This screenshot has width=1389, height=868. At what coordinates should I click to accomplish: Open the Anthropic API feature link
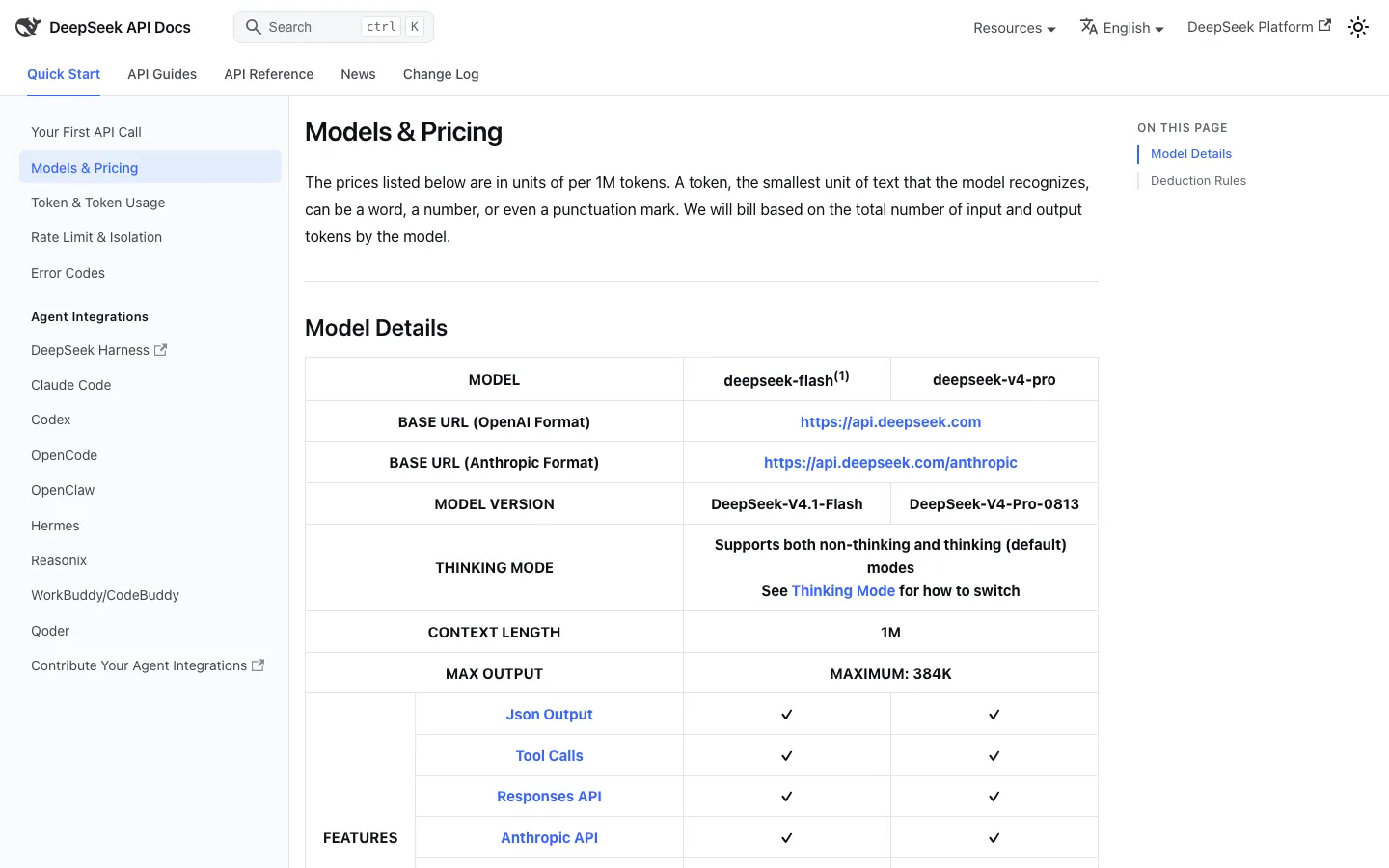[x=549, y=837]
